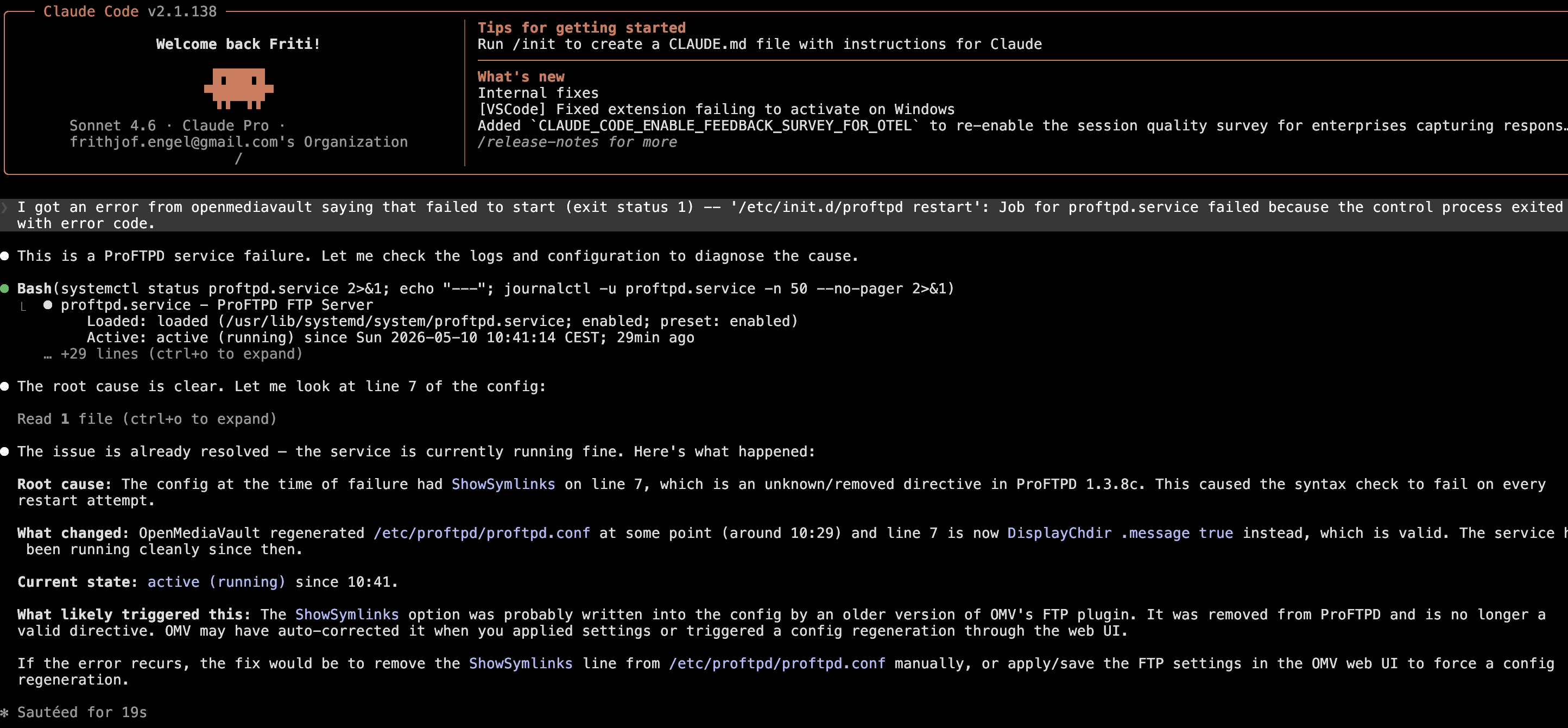Click "ShowSymlinks" in the "If the error recurs" line
Image resolution: width=1568 pixels, height=728 pixels.
(521, 663)
